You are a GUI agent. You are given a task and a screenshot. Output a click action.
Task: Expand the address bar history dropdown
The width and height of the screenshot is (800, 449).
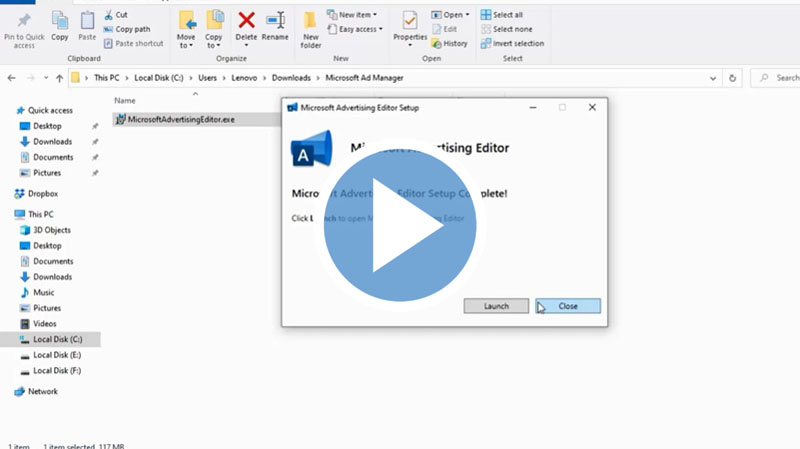tap(713, 78)
